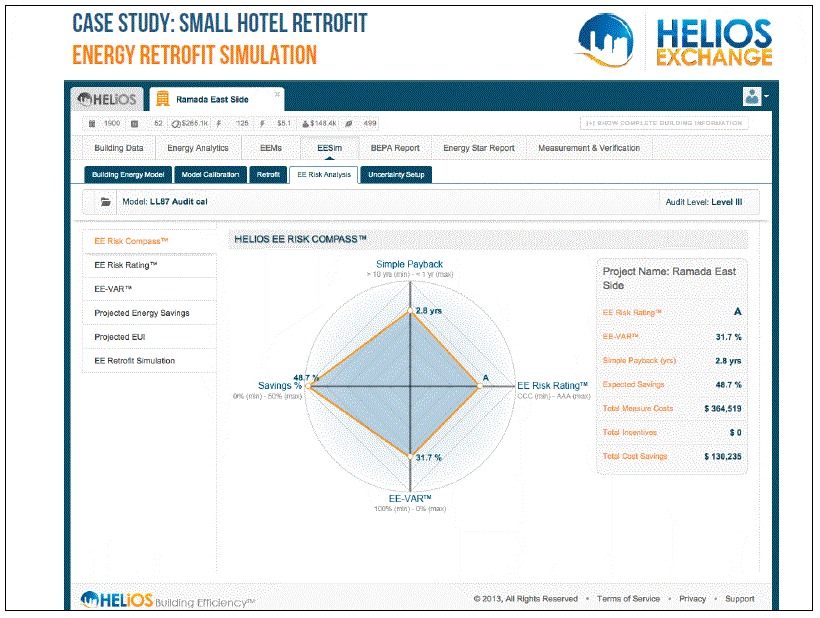Viewport: 820px width, 618px height.
Task: Open the Uncertainty Setup subtab
Action: tap(395, 174)
